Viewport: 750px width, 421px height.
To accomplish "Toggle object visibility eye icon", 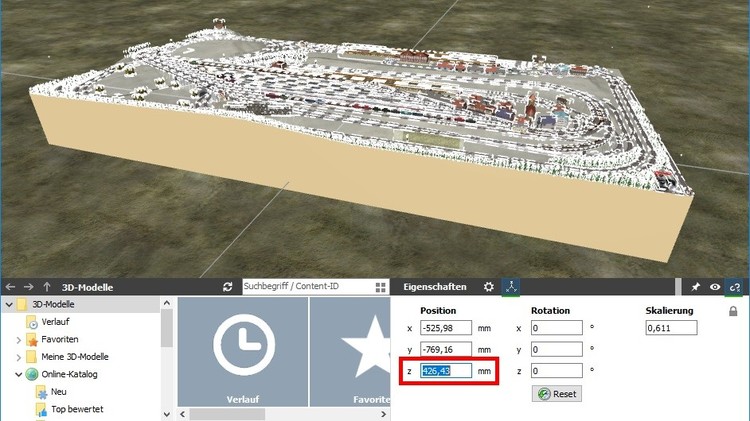I will coord(715,287).
